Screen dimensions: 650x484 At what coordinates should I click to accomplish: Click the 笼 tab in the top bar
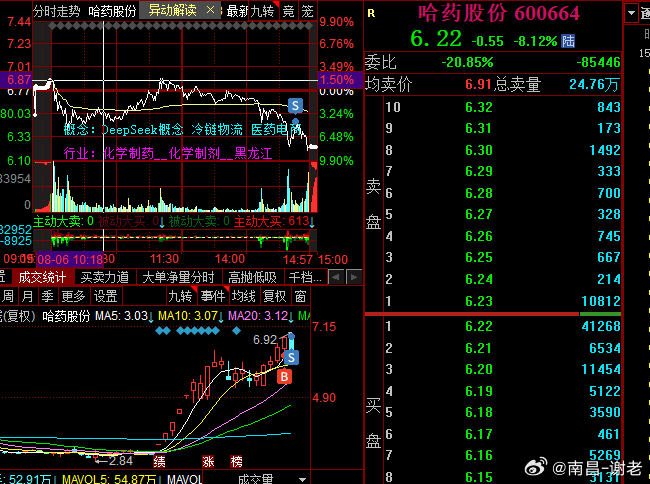pos(307,11)
